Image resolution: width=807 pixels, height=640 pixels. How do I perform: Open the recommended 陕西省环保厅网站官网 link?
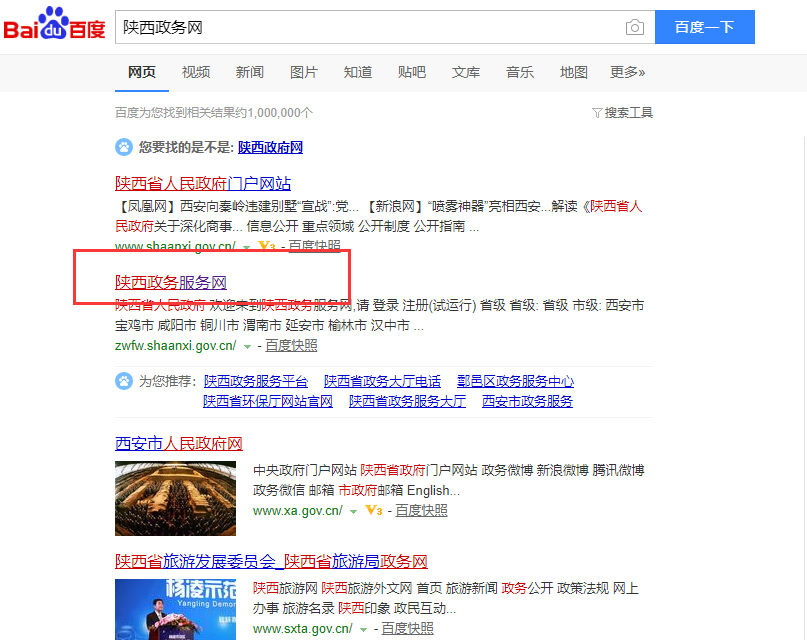coord(267,401)
